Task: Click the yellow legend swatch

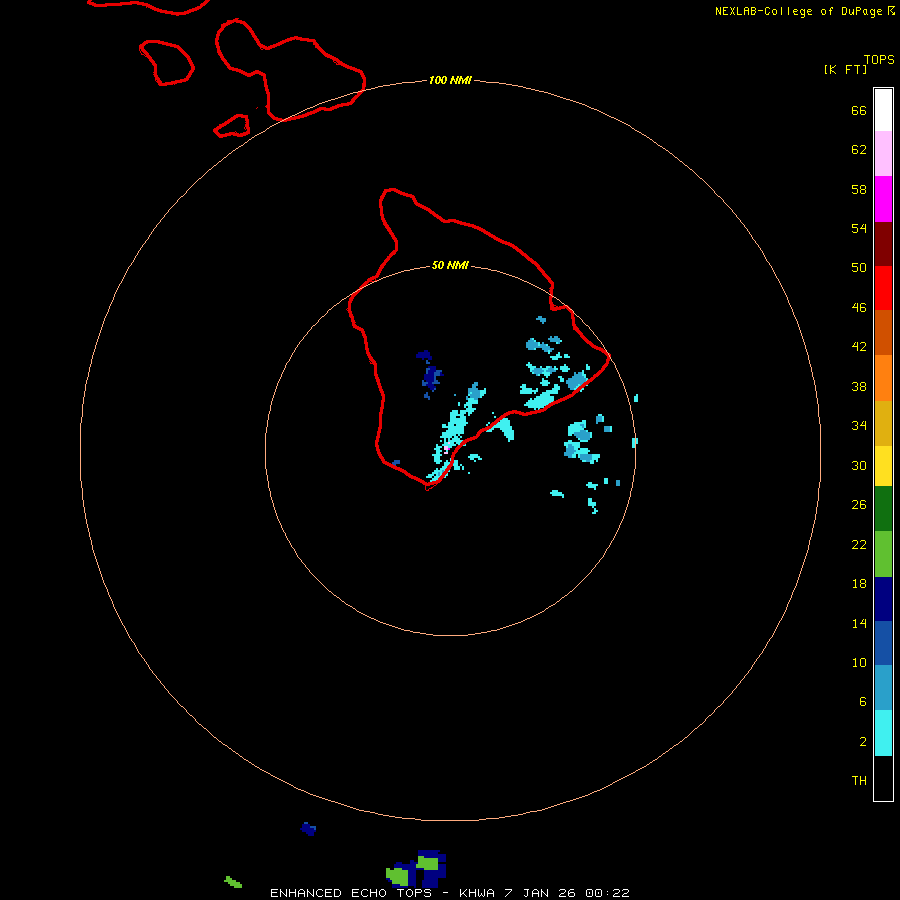Action: (x=883, y=466)
